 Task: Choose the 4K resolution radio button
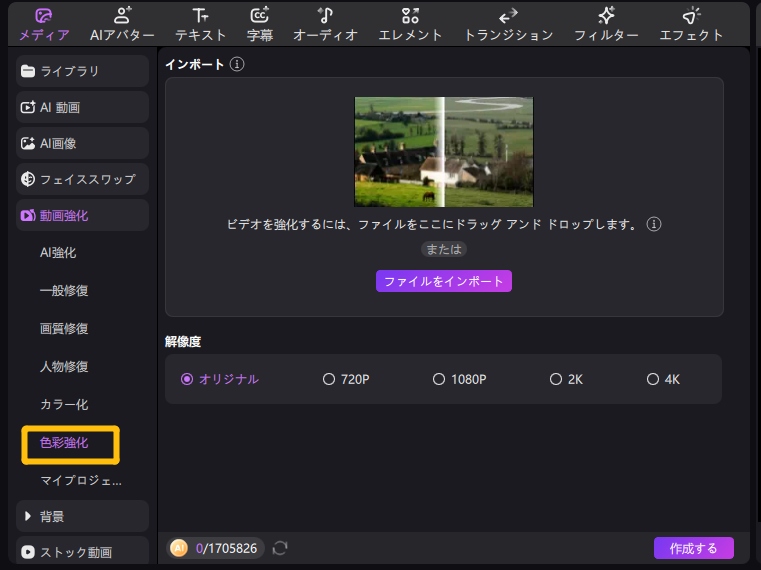click(x=653, y=379)
